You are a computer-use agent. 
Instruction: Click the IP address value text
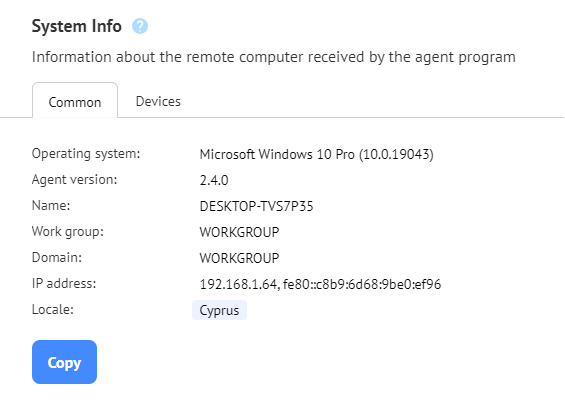[320, 284]
